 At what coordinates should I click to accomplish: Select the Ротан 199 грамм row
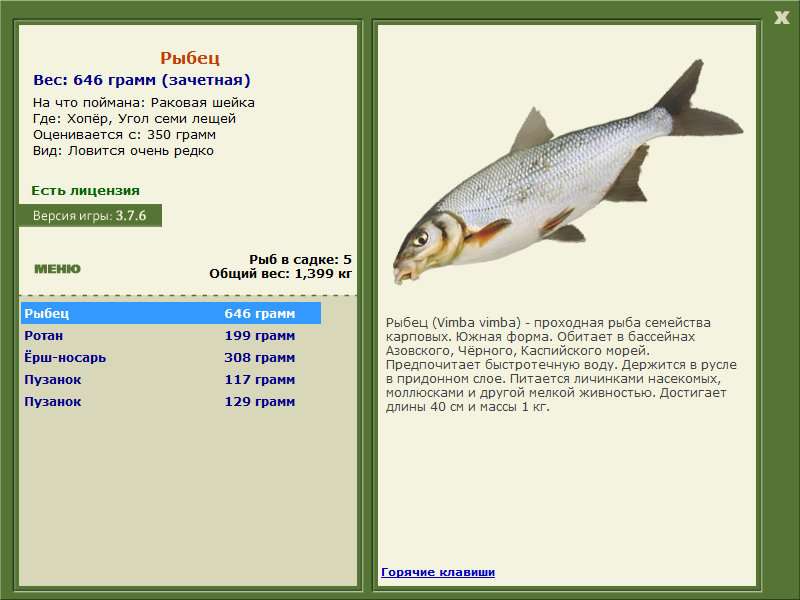(171, 336)
